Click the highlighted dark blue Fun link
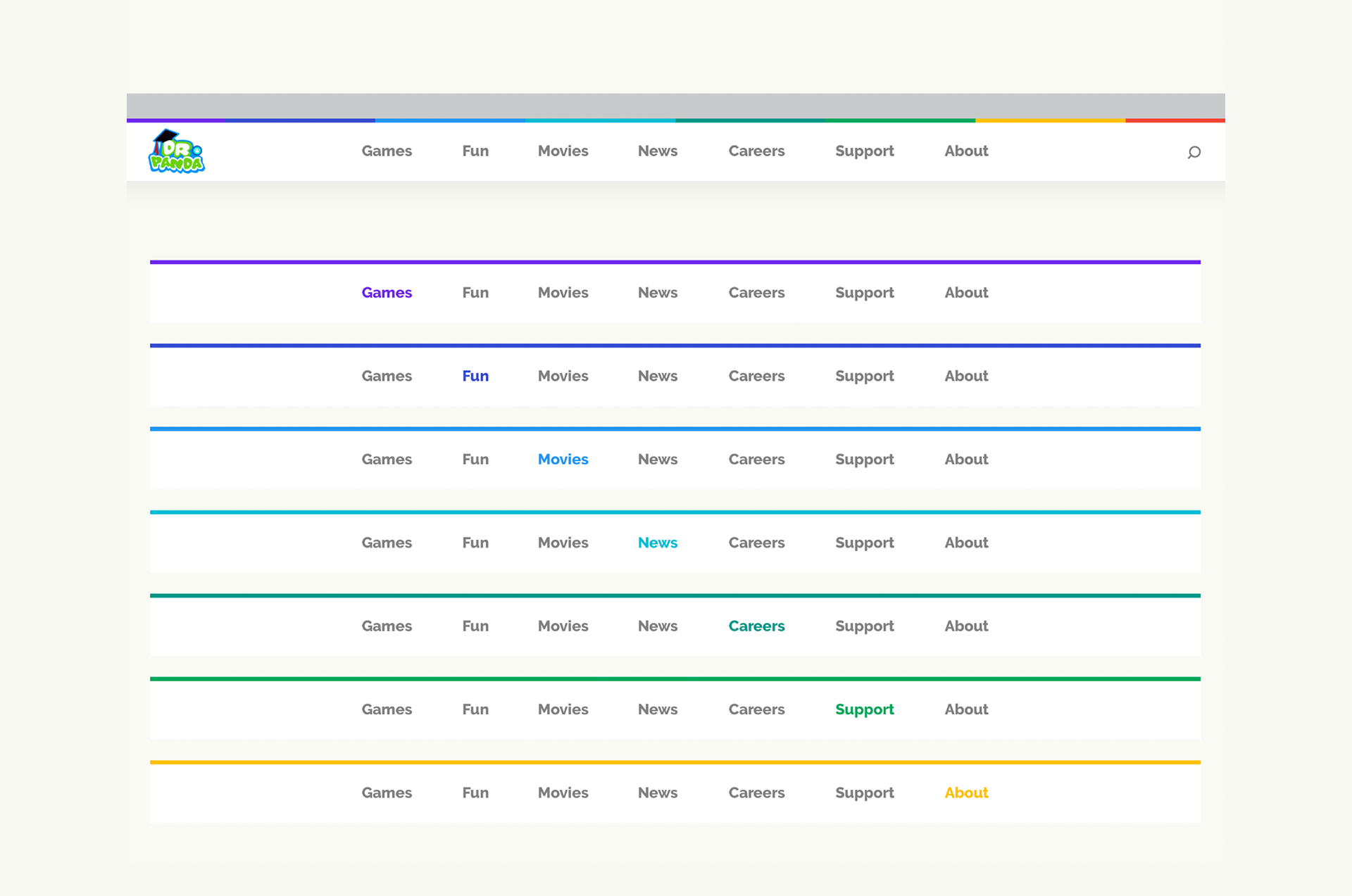 tap(475, 376)
